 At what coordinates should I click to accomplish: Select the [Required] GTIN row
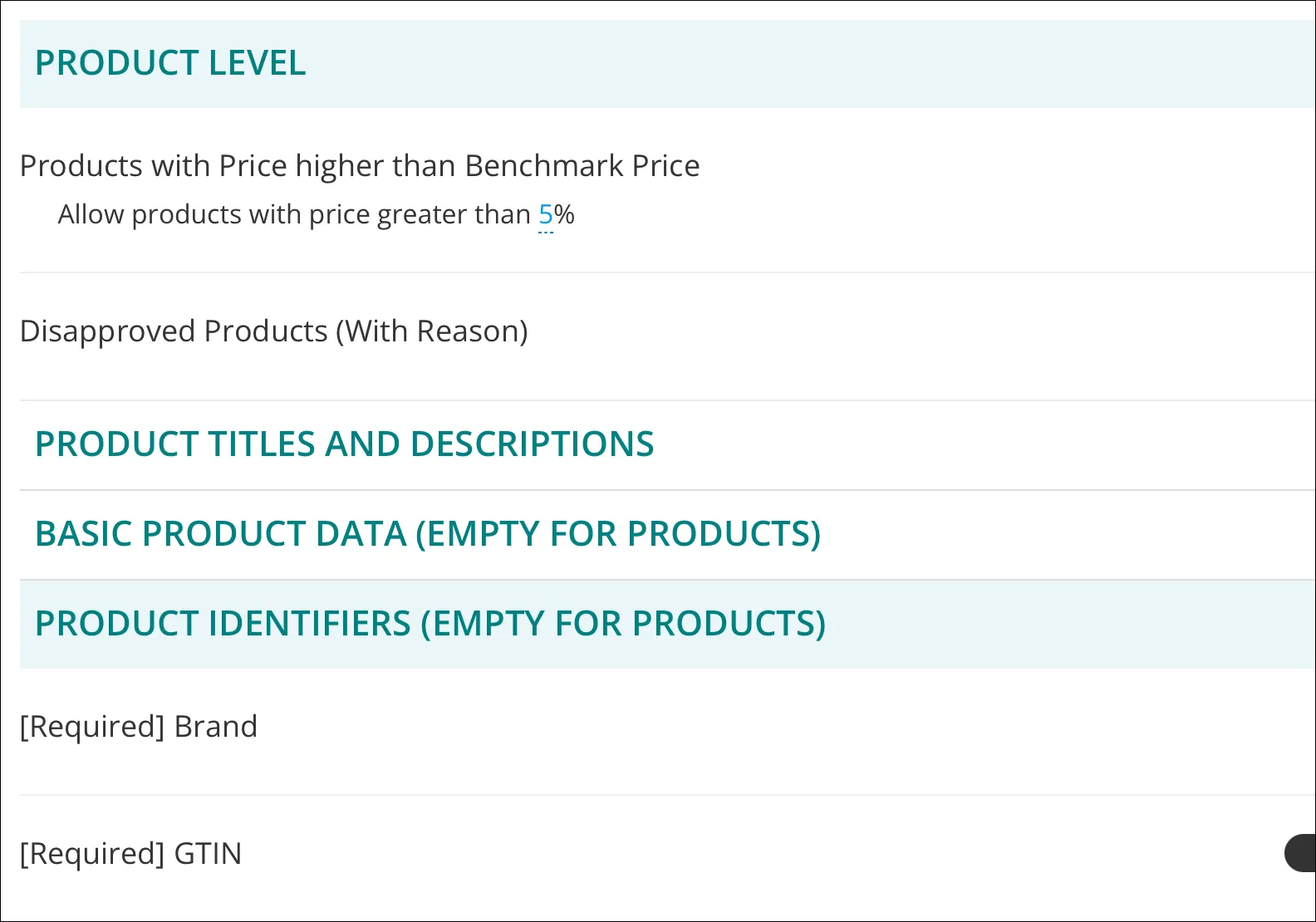(x=130, y=854)
